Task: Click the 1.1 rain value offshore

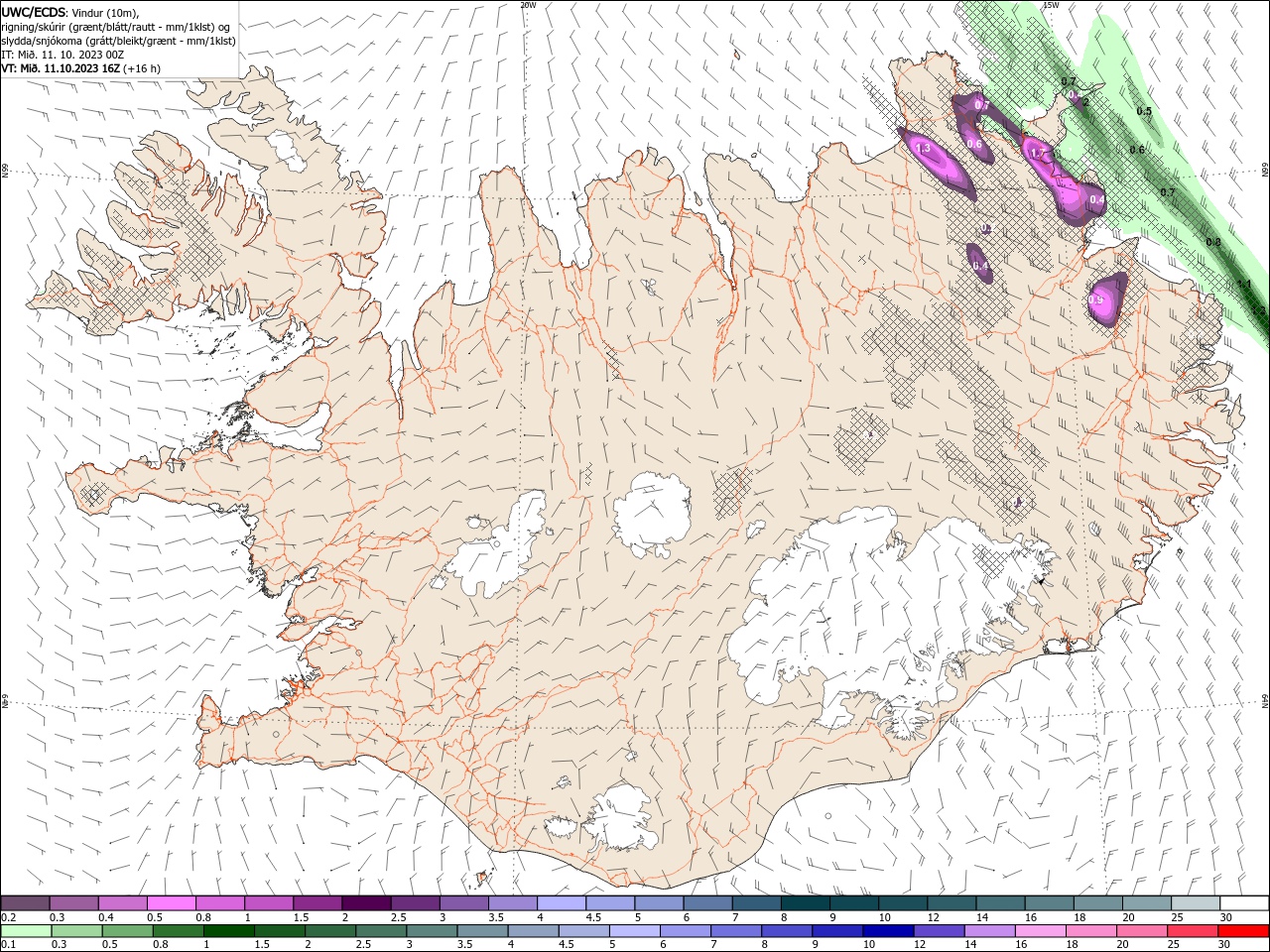Action: click(x=1243, y=284)
